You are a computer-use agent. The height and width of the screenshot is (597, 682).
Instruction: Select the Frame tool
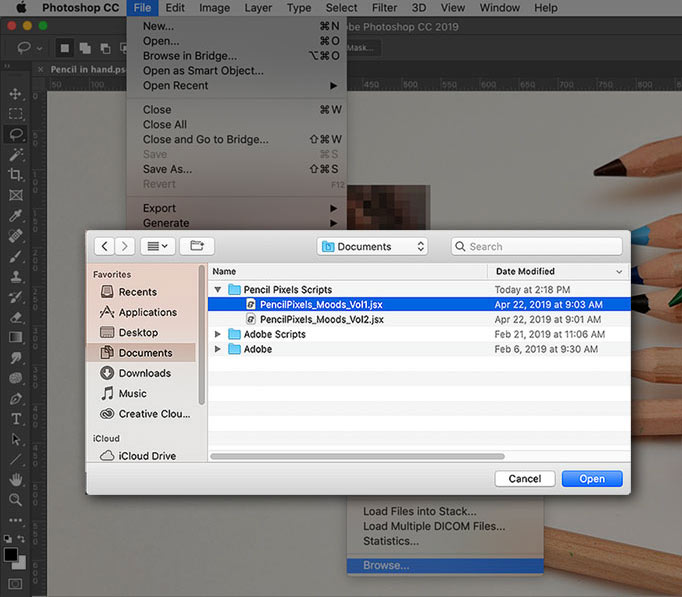(x=16, y=195)
